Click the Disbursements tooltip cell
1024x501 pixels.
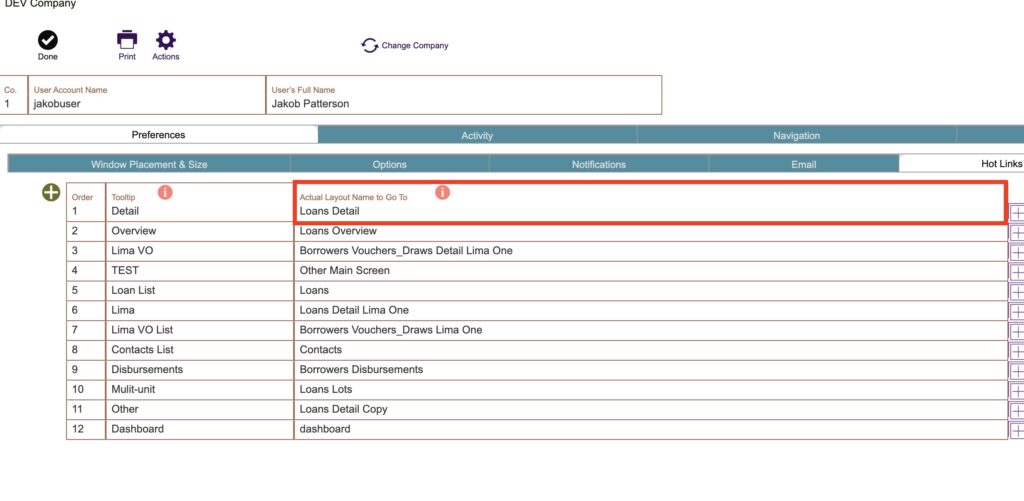pyautogui.click(x=199, y=370)
